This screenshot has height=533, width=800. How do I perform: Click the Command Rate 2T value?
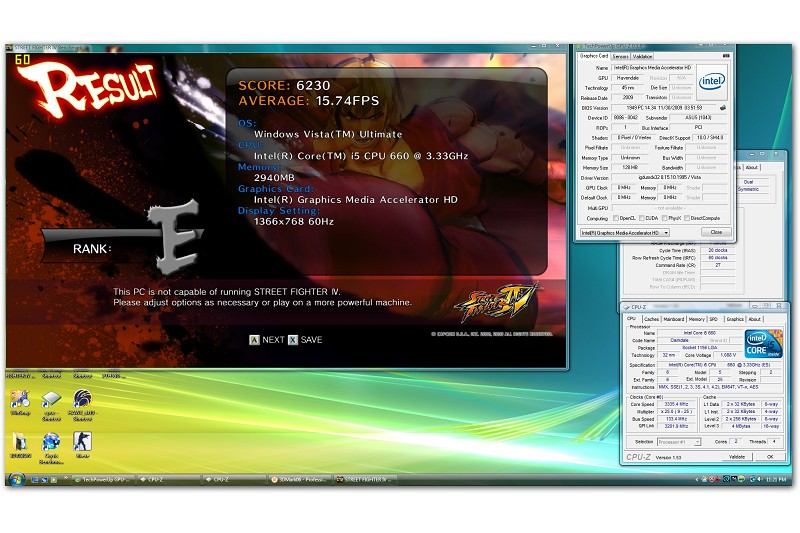click(x=717, y=265)
